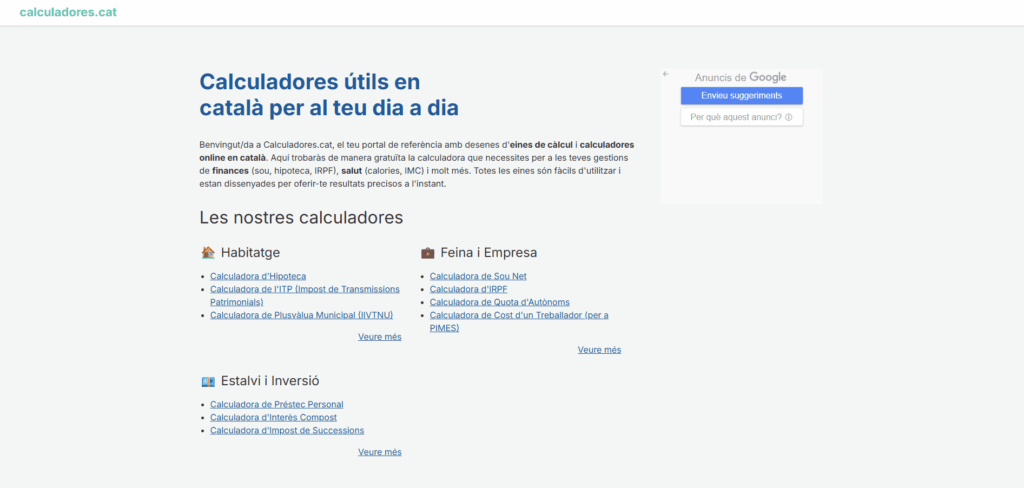Click the Habitatge section heading
The image size is (1024, 488).
tap(250, 252)
